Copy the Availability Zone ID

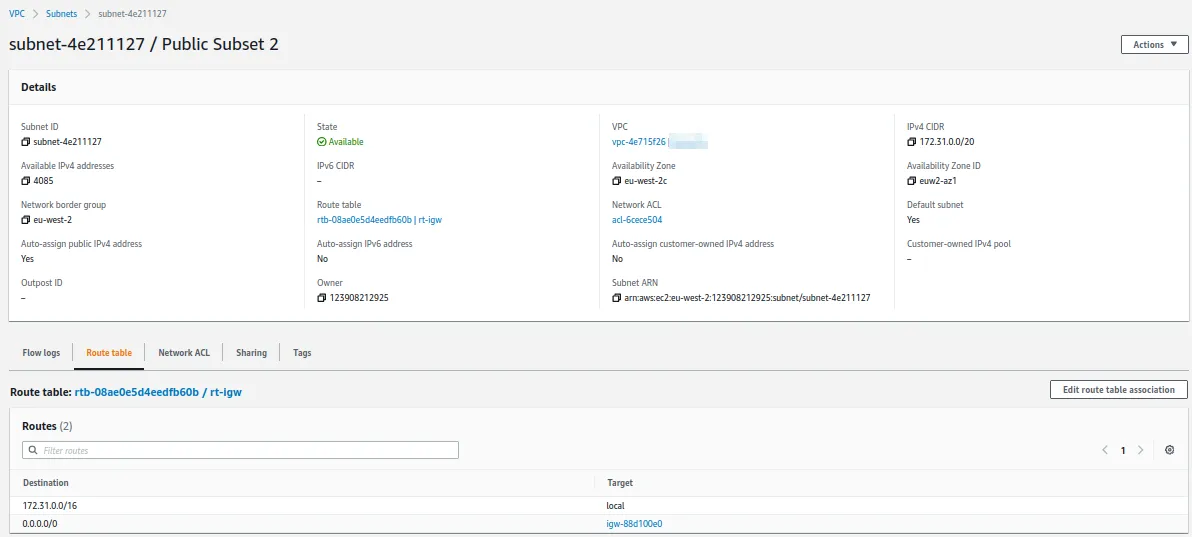[912, 181]
